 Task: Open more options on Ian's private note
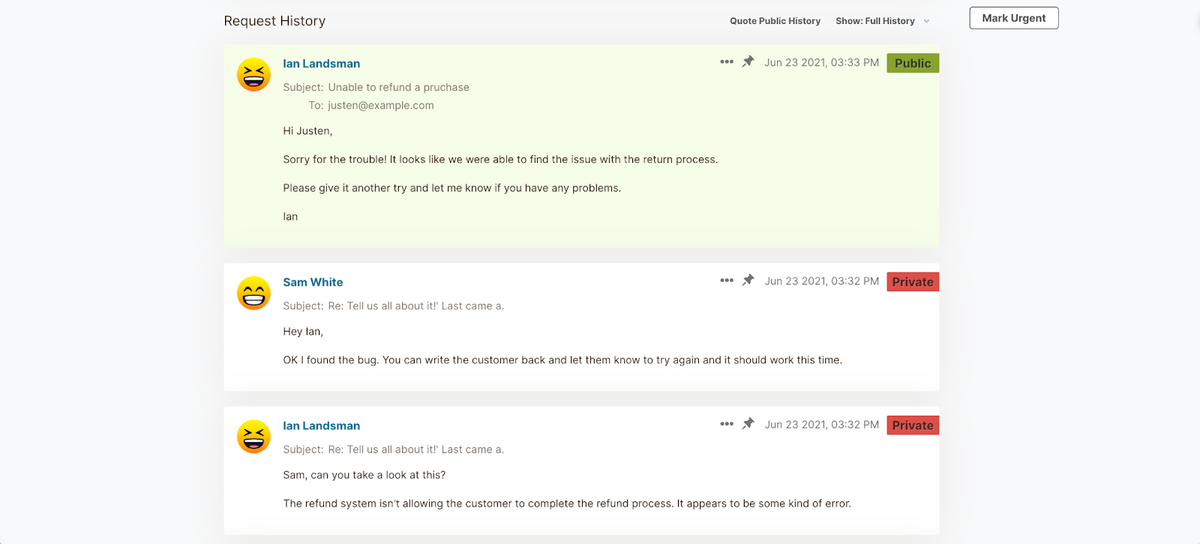pyautogui.click(x=726, y=424)
